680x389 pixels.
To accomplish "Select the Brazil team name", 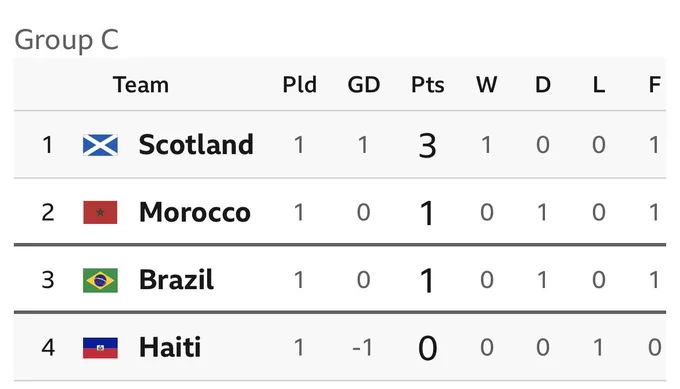I will 176,280.
